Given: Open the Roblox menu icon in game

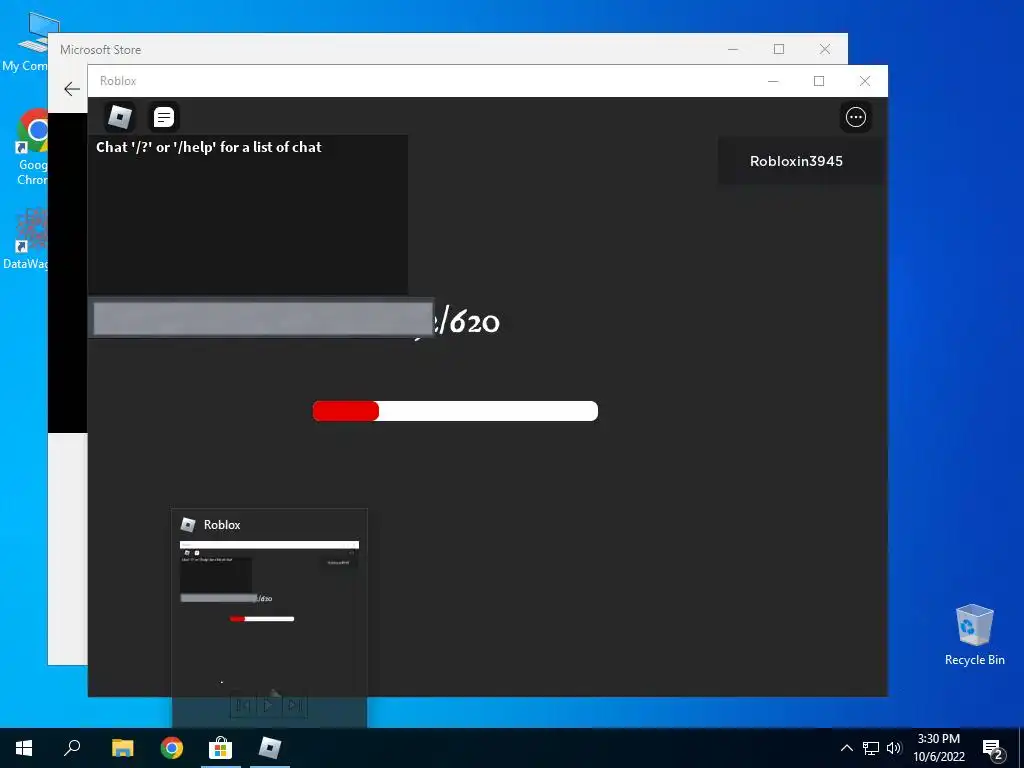Looking at the screenshot, I should point(120,117).
